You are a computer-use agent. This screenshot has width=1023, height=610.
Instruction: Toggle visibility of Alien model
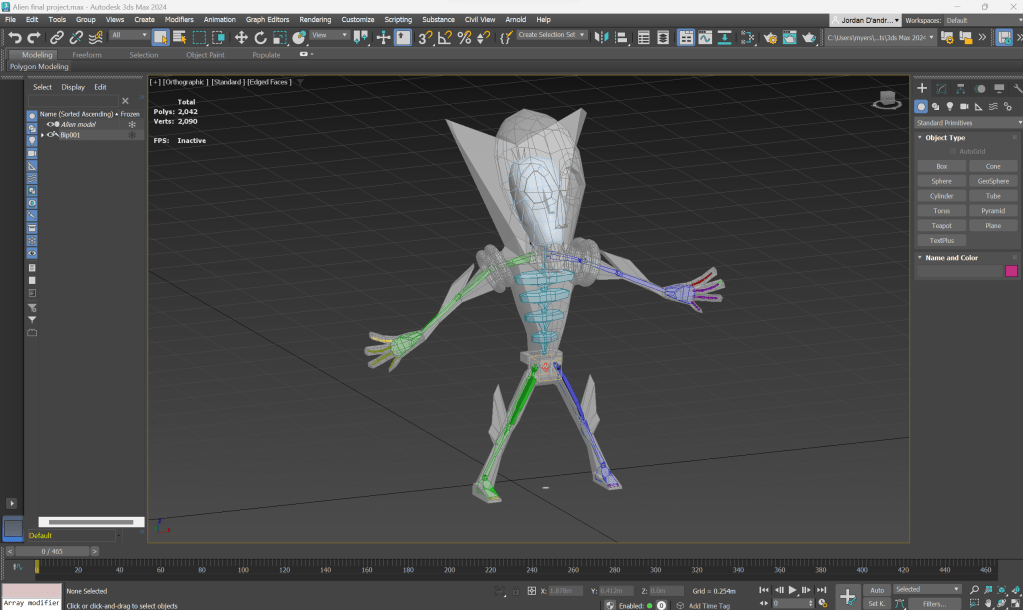(50, 124)
